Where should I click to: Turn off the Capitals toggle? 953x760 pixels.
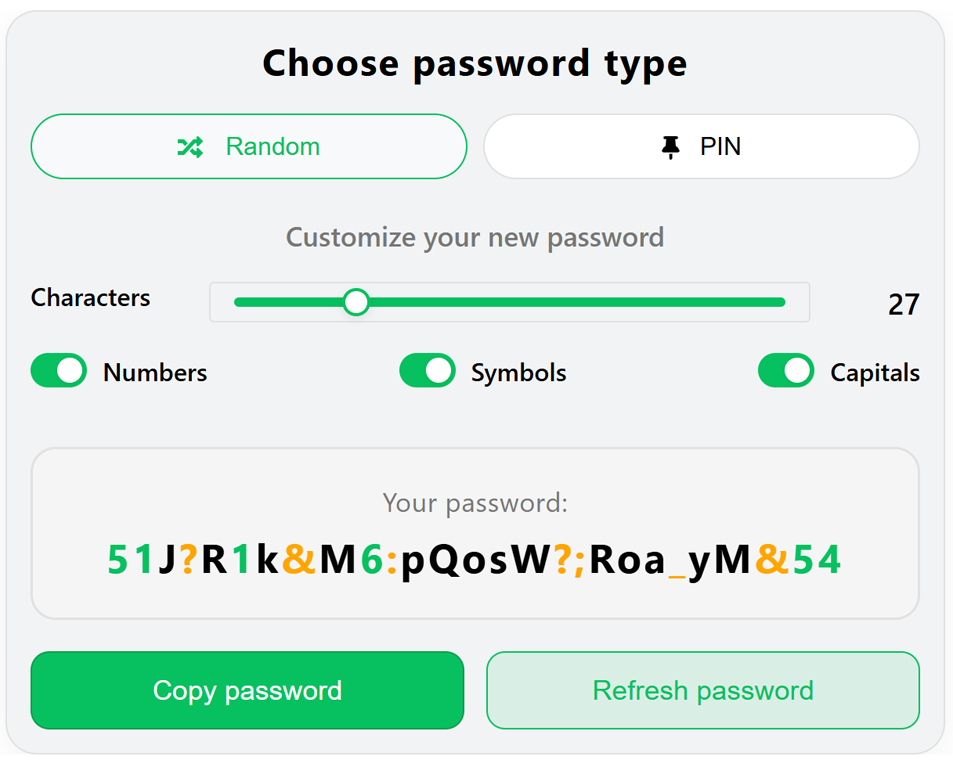[786, 370]
